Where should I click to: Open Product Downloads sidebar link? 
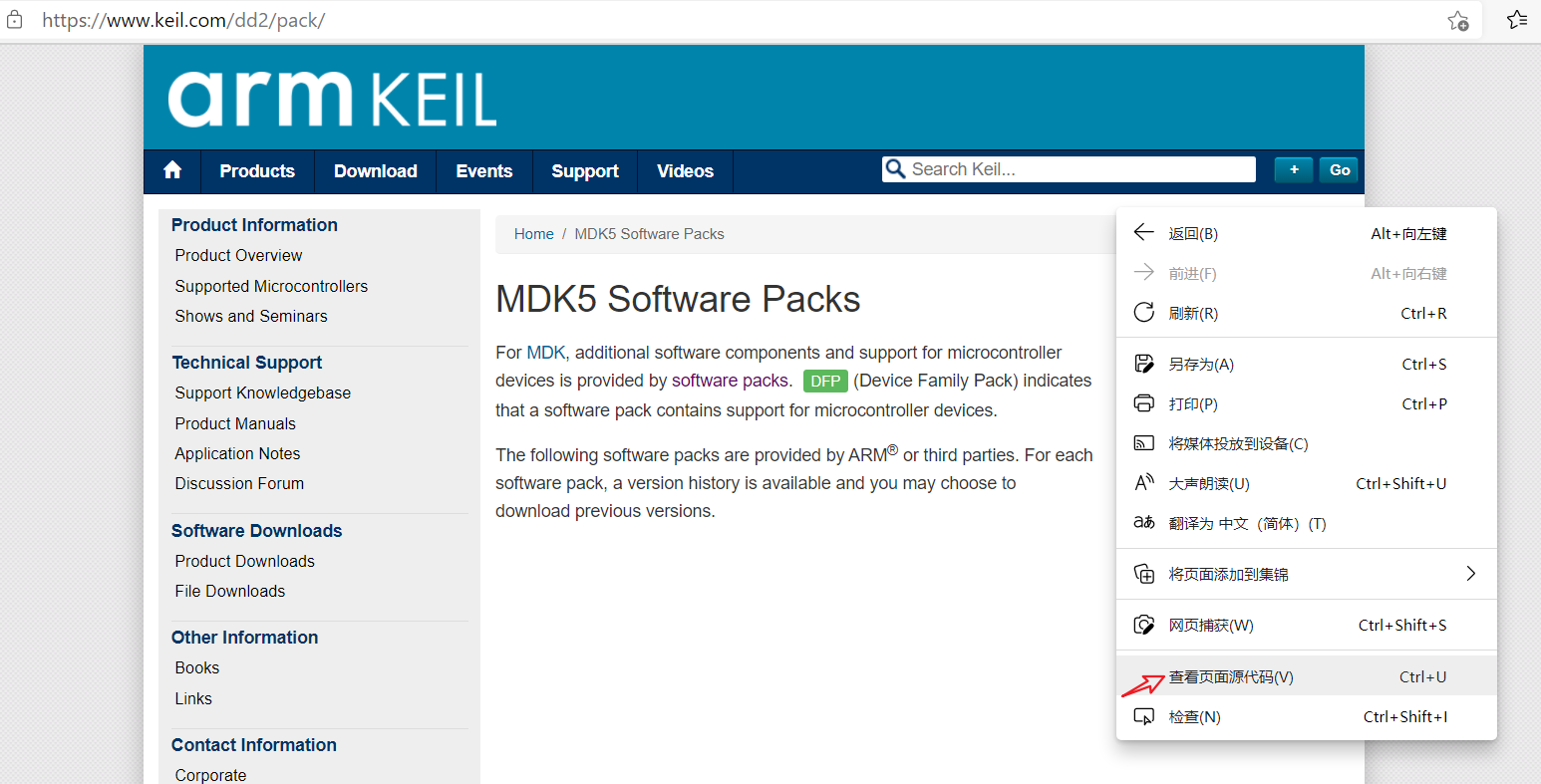click(x=245, y=561)
